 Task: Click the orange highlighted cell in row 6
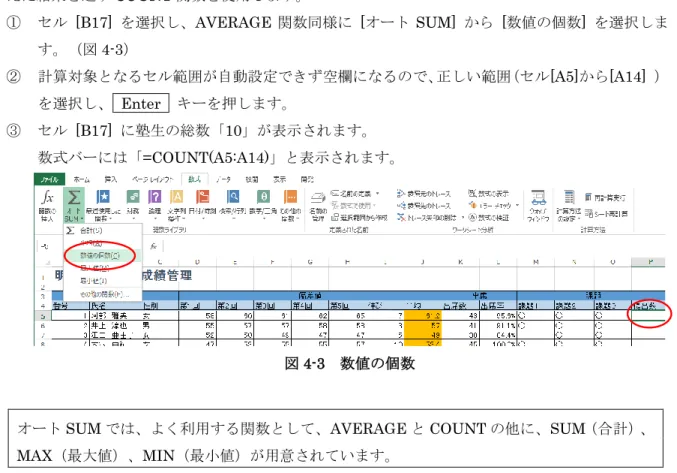pyautogui.click(x=423, y=325)
